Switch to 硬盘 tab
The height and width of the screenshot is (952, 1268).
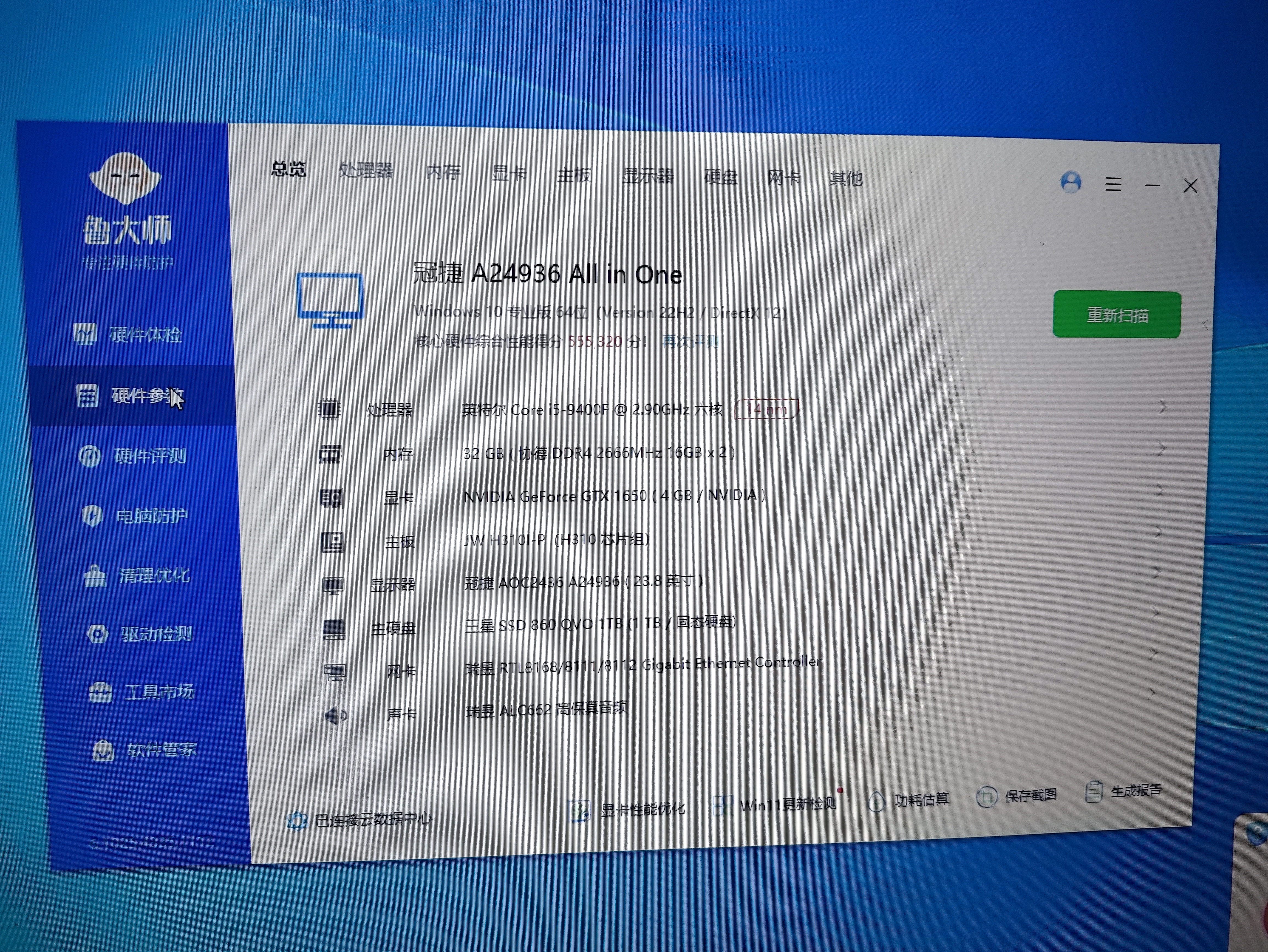721,177
